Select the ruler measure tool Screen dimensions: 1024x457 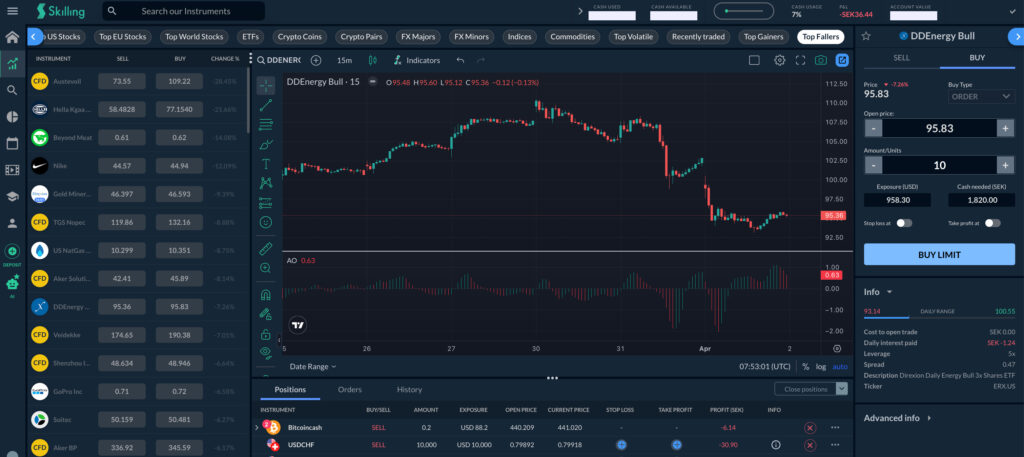(266, 247)
